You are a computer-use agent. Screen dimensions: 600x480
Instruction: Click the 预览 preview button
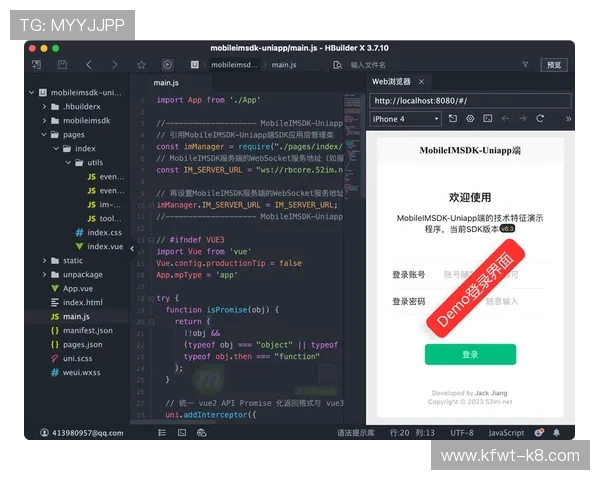(554, 65)
